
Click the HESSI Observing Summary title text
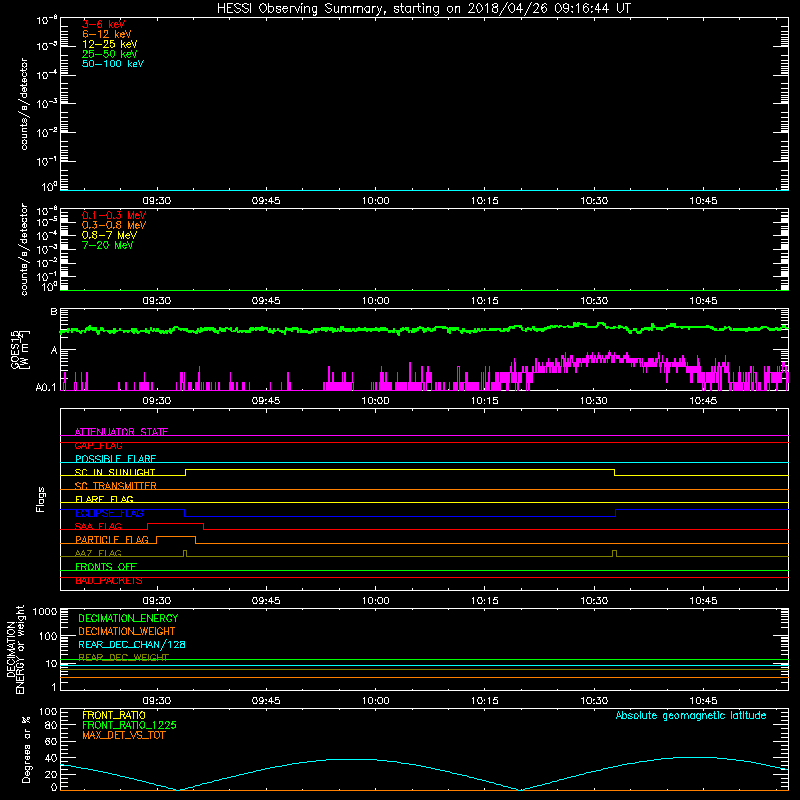pyautogui.click(x=423, y=9)
